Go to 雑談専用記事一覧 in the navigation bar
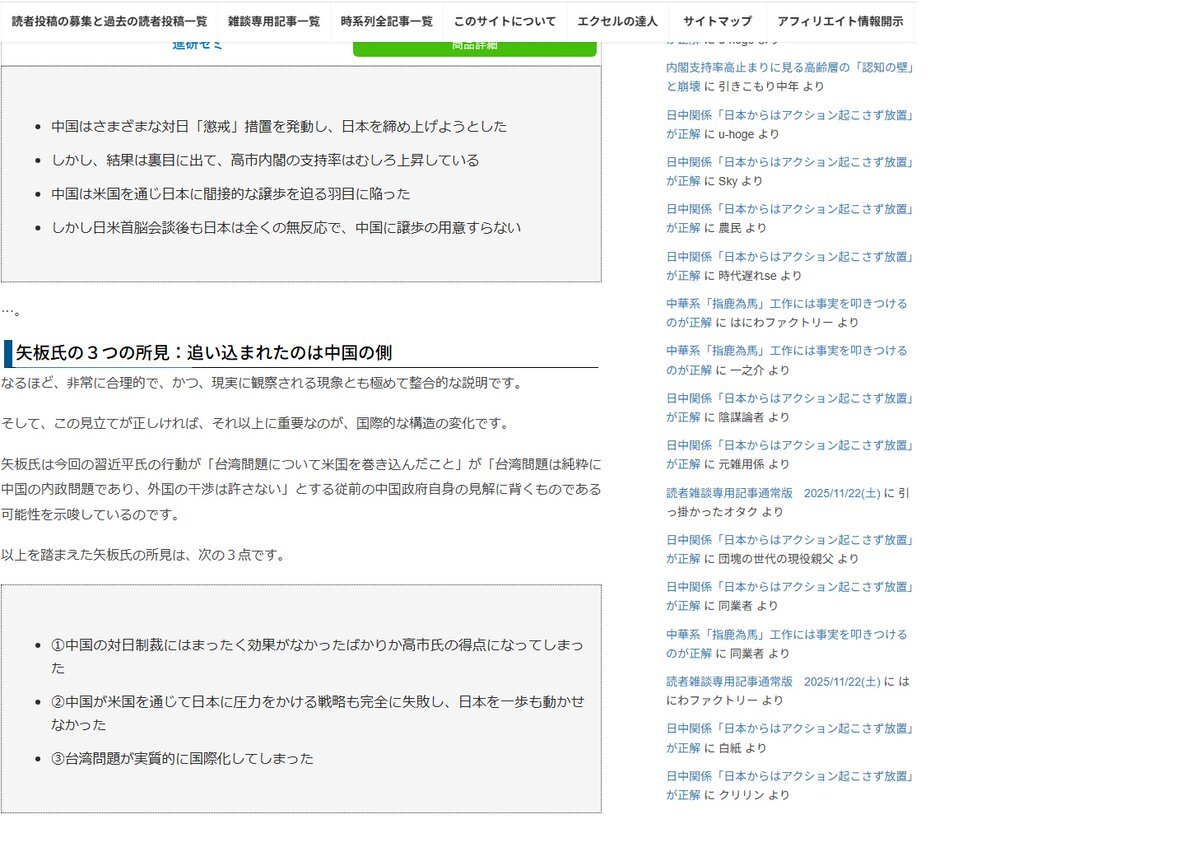This screenshot has width=1200, height=861. (273, 21)
